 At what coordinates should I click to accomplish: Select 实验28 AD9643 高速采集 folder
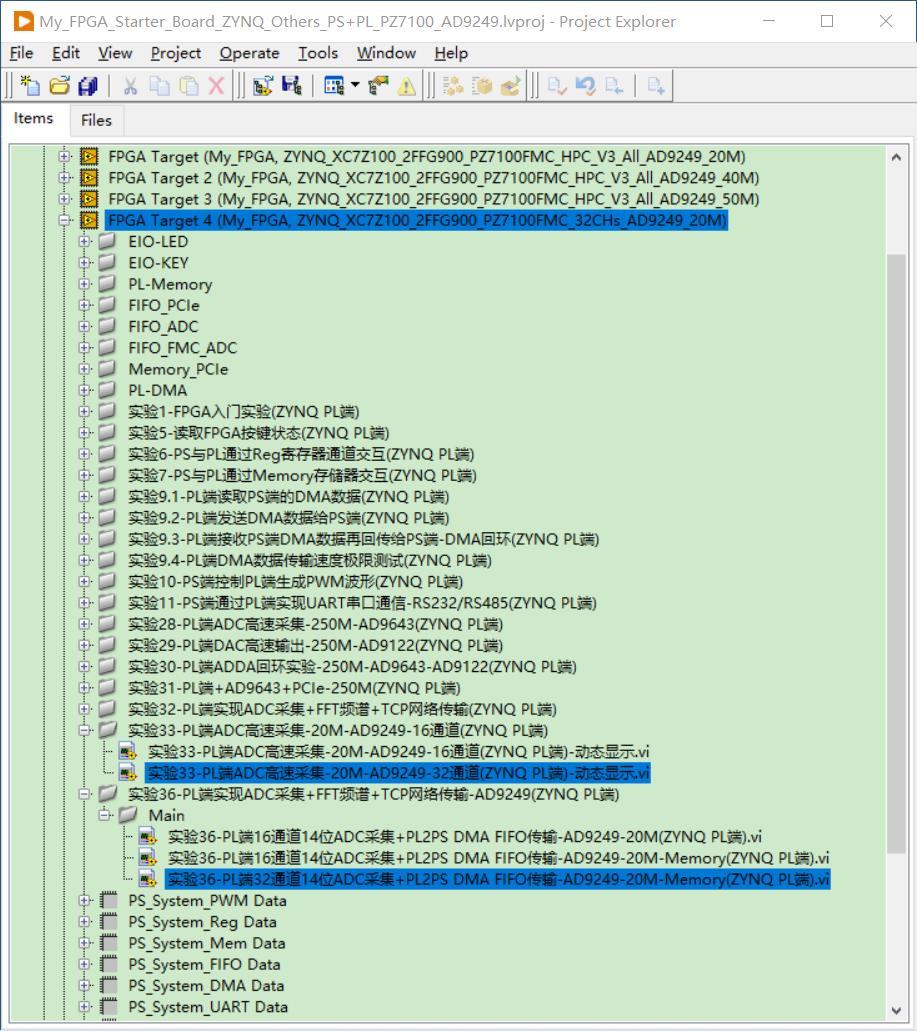pyautogui.click(x=316, y=624)
